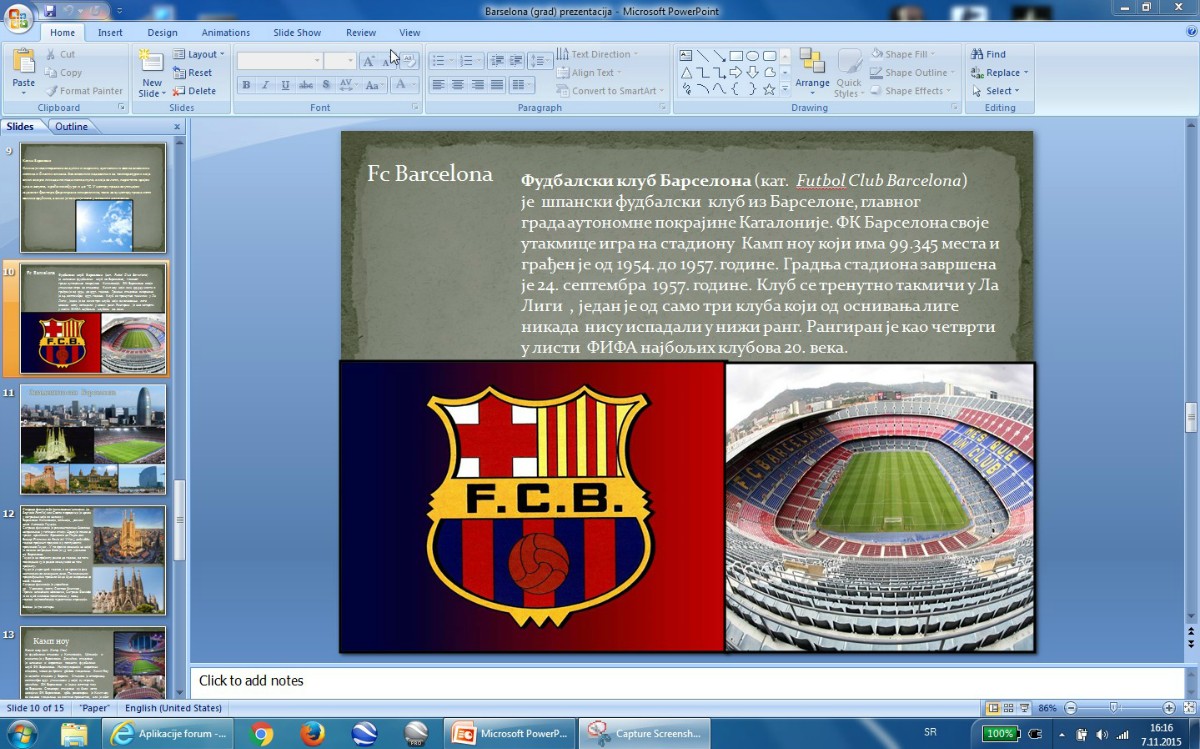Viewport: 1200px width, 749px height.
Task: Click the Copy command
Action: click(x=62, y=73)
